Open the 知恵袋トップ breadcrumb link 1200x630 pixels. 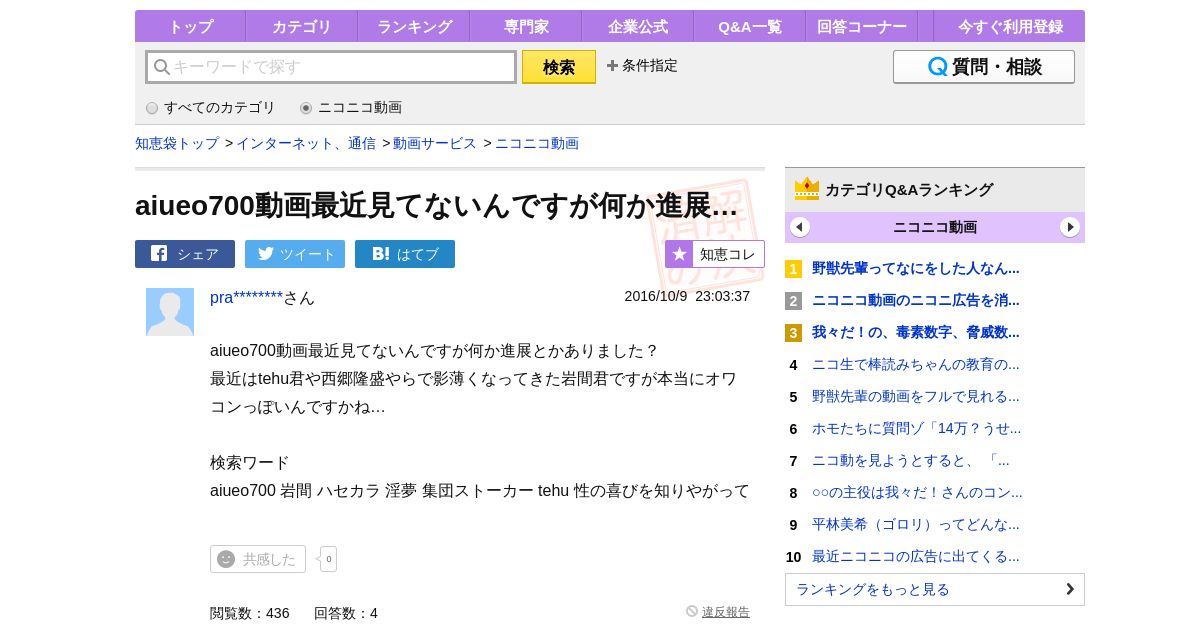(x=177, y=143)
